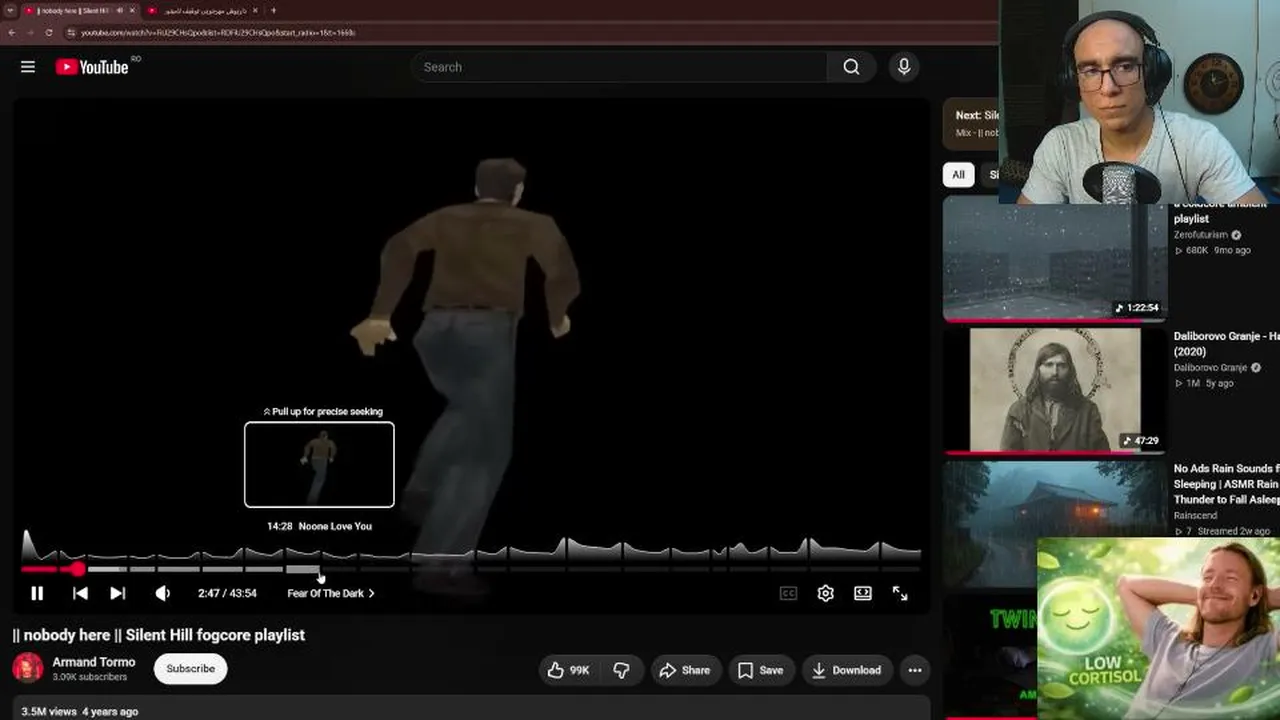
Task: Open the tab search dropdown arrow
Action: [9, 10]
